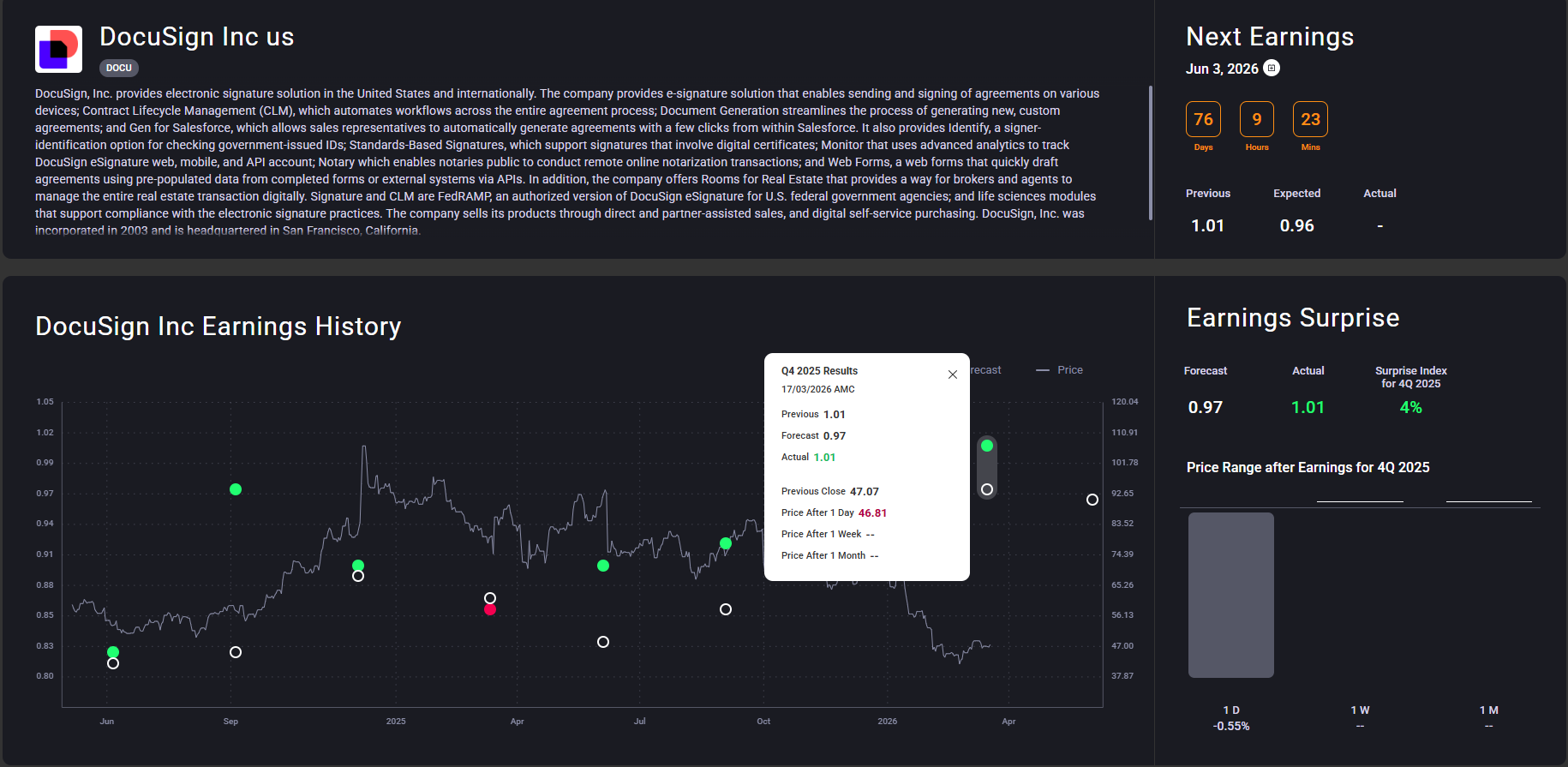
Task: Select the highlighted green Q4 2025 actual dot
Action: 987,446
